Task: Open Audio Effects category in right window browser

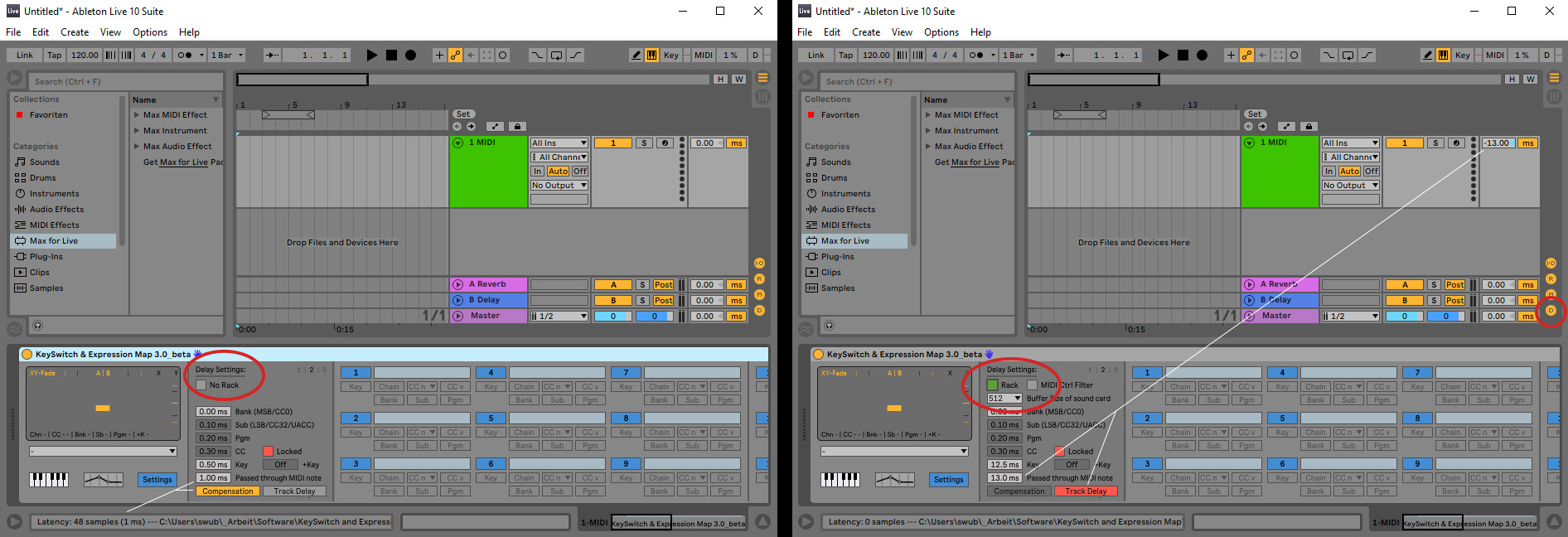Action: [849, 210]
